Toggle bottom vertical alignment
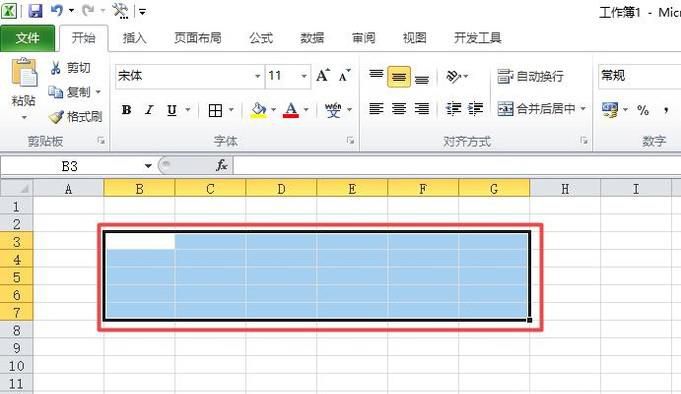Screen dimensions: 681x394 coord(422,78)
